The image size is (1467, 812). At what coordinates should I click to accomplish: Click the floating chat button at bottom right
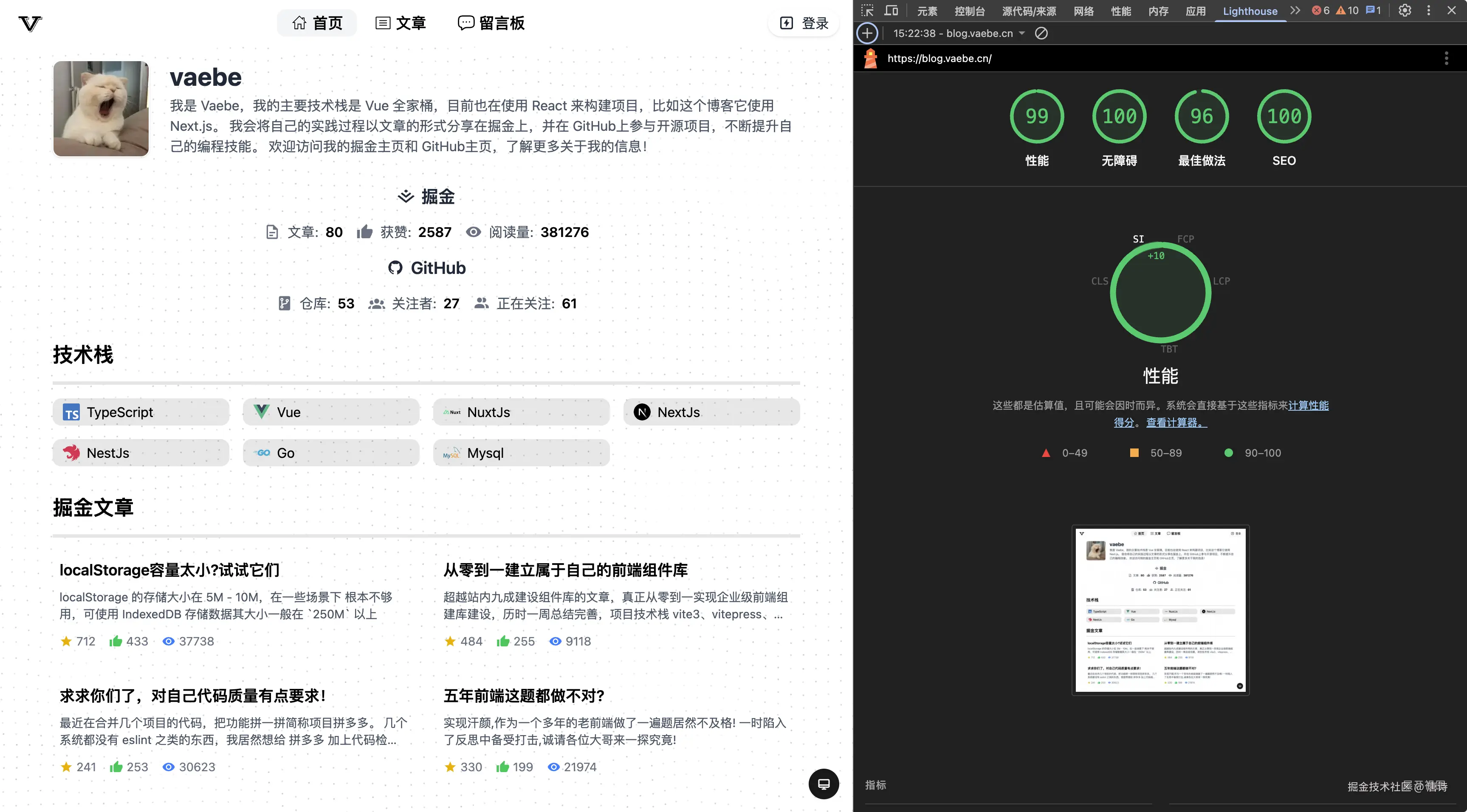(824, 784)
